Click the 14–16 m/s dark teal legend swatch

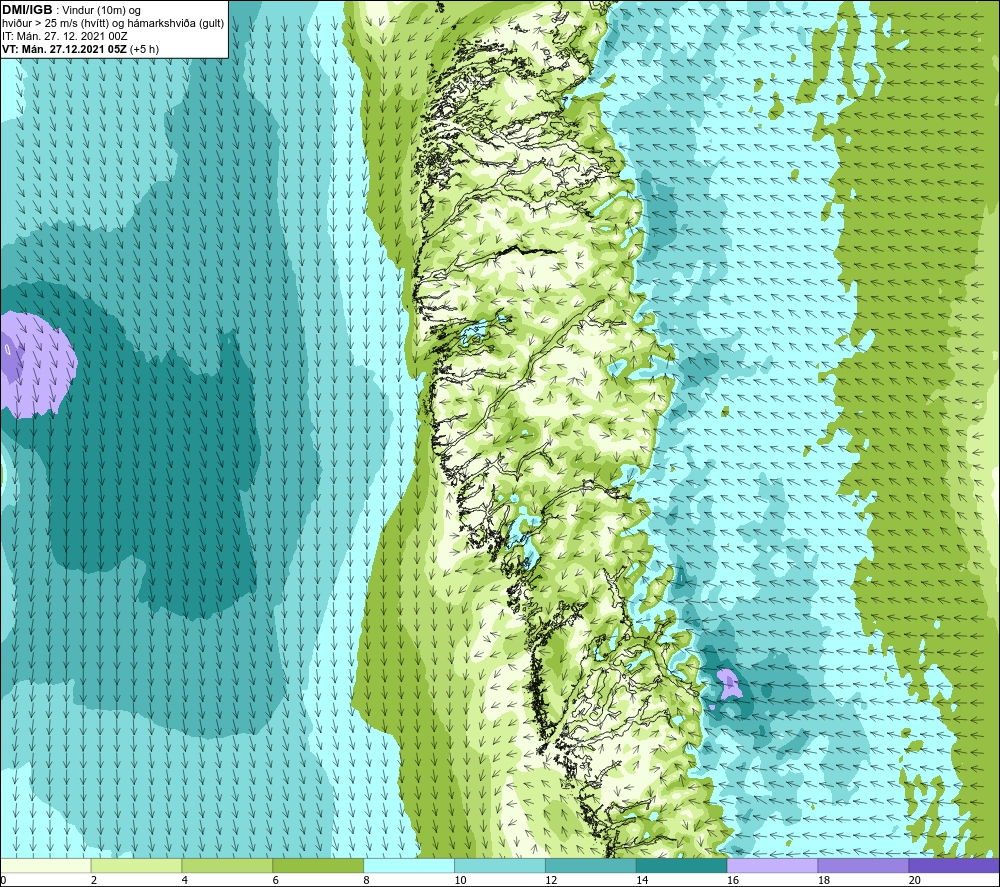pyautogui.click(x=682, y=865)
